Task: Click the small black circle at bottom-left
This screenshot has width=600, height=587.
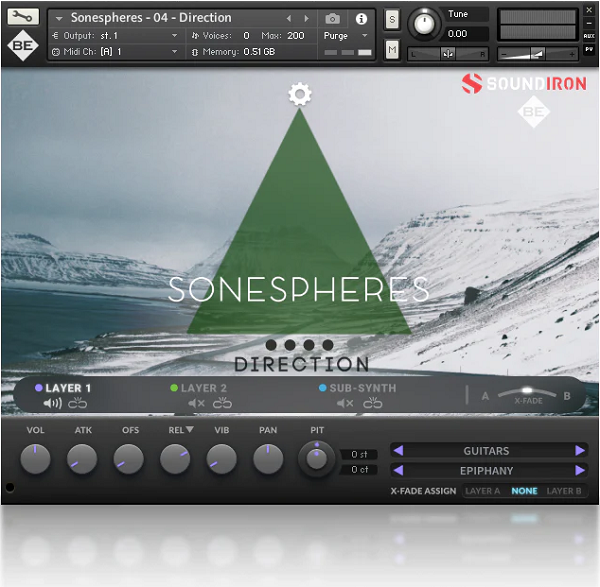Action: 10,487
